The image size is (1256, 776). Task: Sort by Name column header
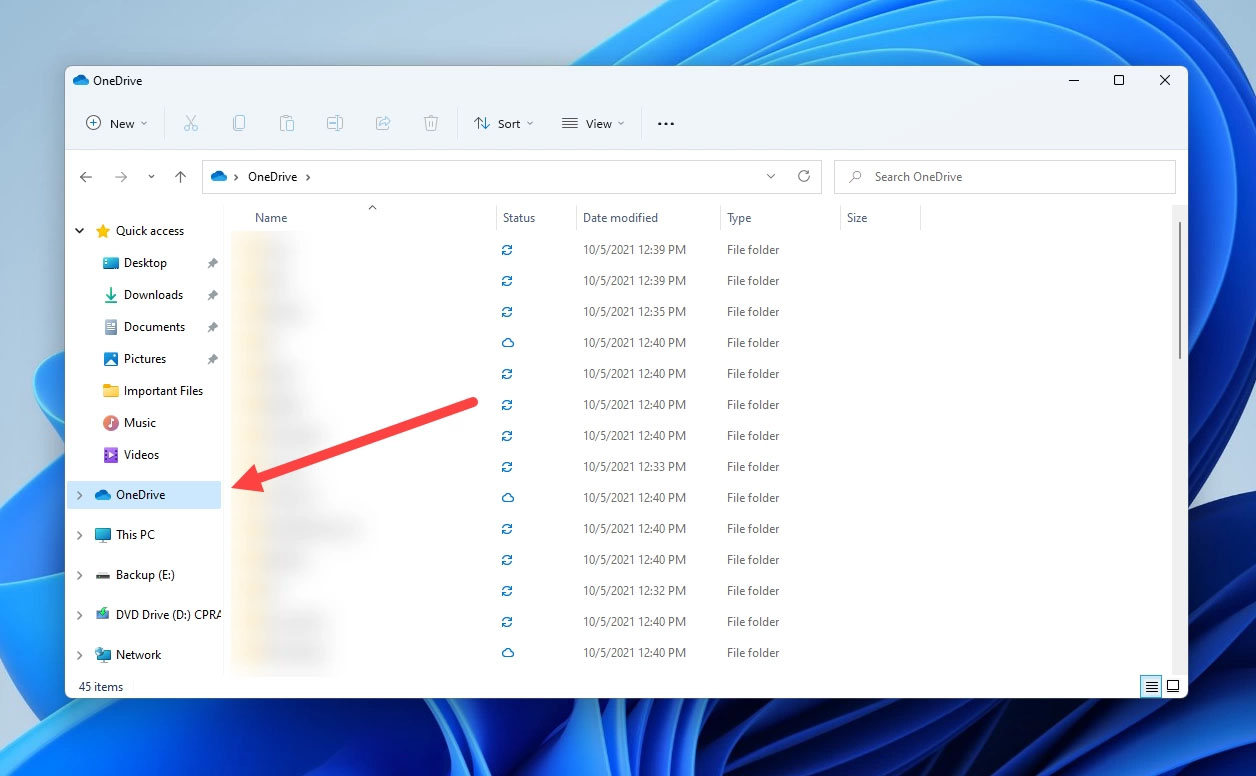(271, 218)
